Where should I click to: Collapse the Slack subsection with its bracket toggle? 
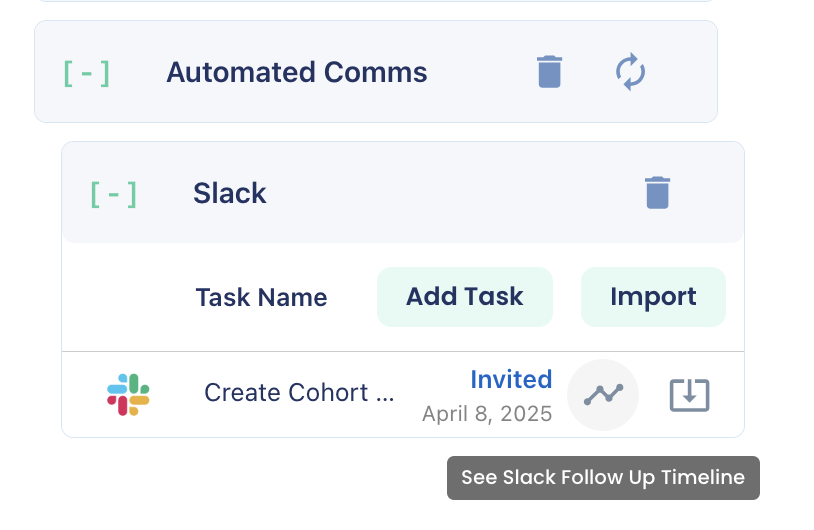click(113, 194)
